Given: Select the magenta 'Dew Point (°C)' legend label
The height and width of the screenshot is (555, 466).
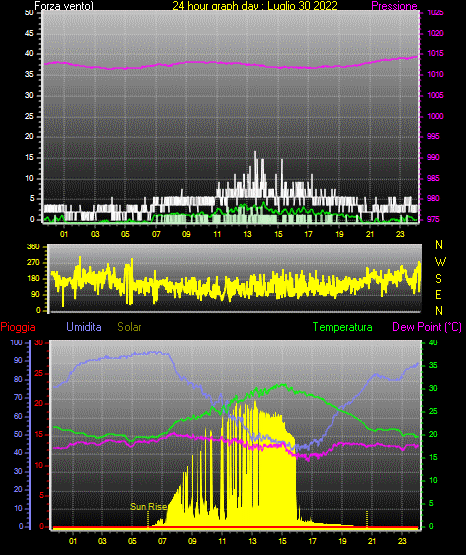Looking at the screenshot, I should (x=427, y=327).
